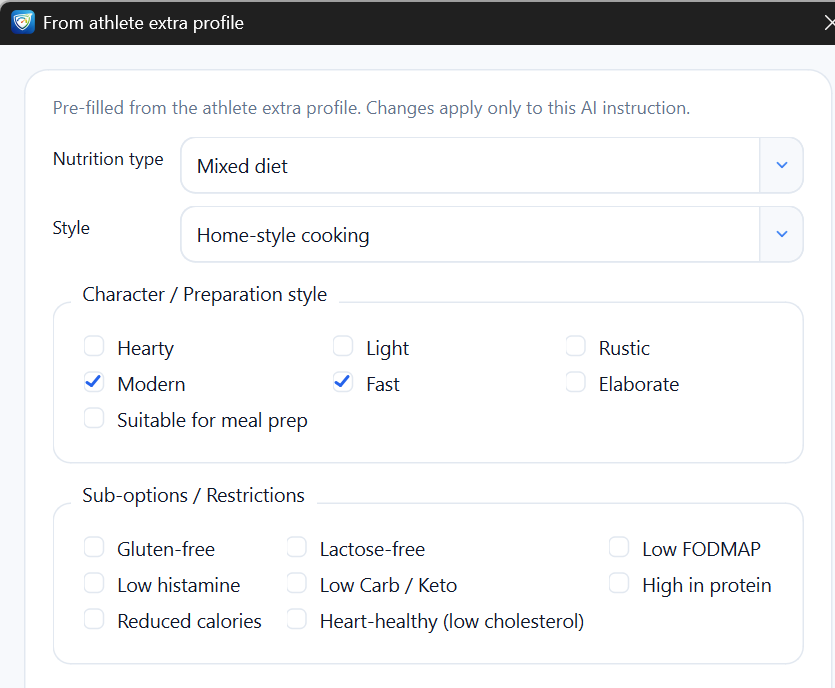Tick the Light checkbox
Viewport: 835px width, 688px height.
[x=343, y=347]
